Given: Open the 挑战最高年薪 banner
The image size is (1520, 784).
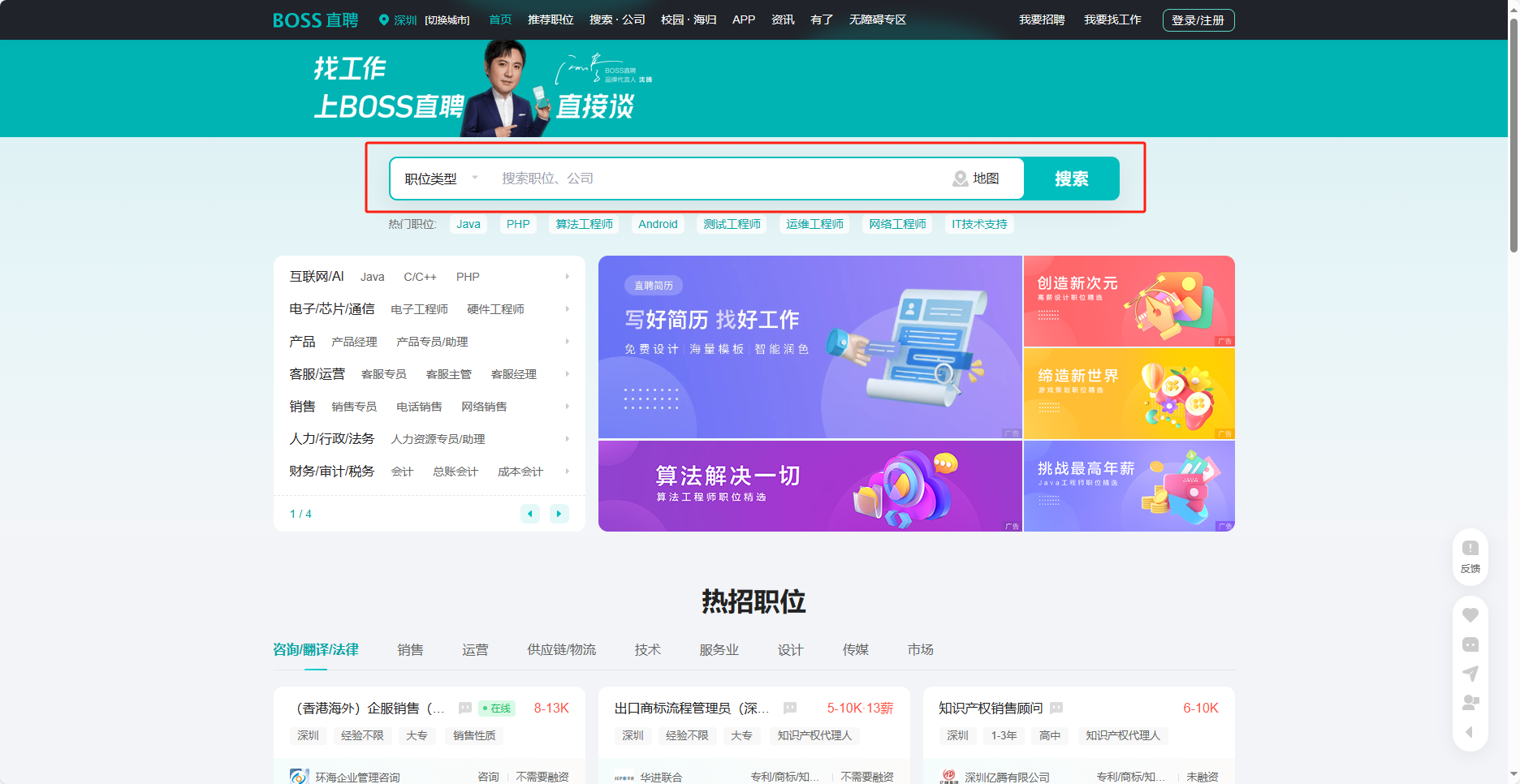Looking at the screenshot, I should [x=1129, y=486].
